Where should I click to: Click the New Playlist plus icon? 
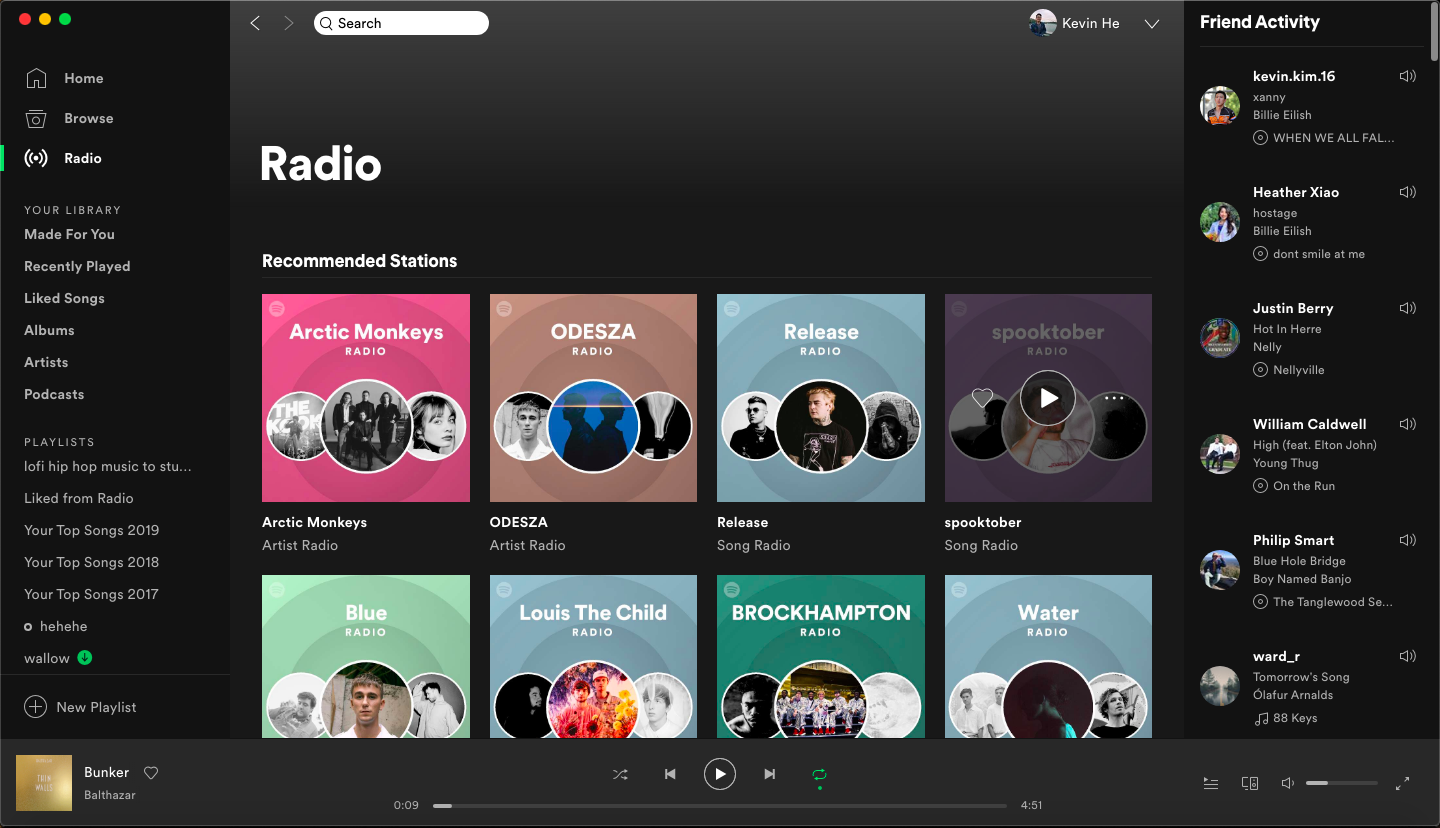(35, 707)
